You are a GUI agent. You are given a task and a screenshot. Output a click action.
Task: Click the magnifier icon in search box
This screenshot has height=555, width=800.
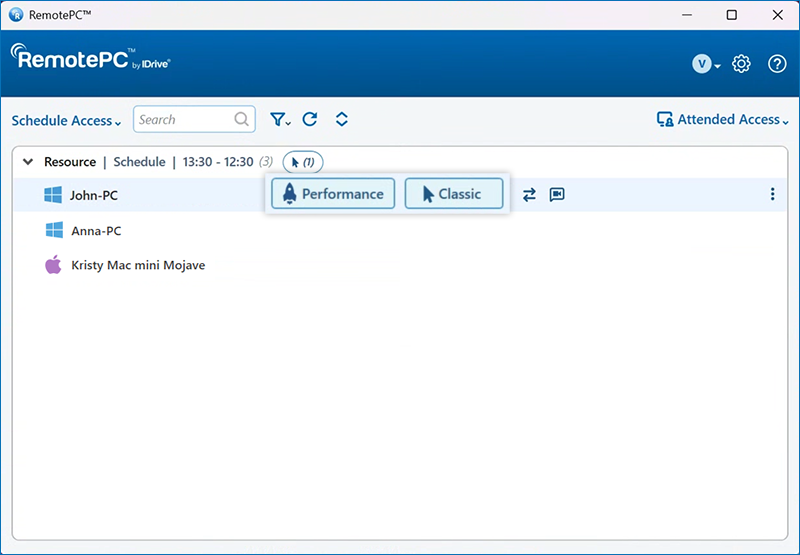(242, 120)
